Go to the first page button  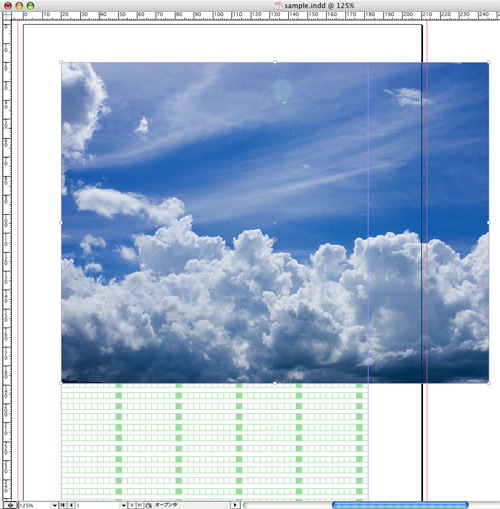[x=62, y=505]
